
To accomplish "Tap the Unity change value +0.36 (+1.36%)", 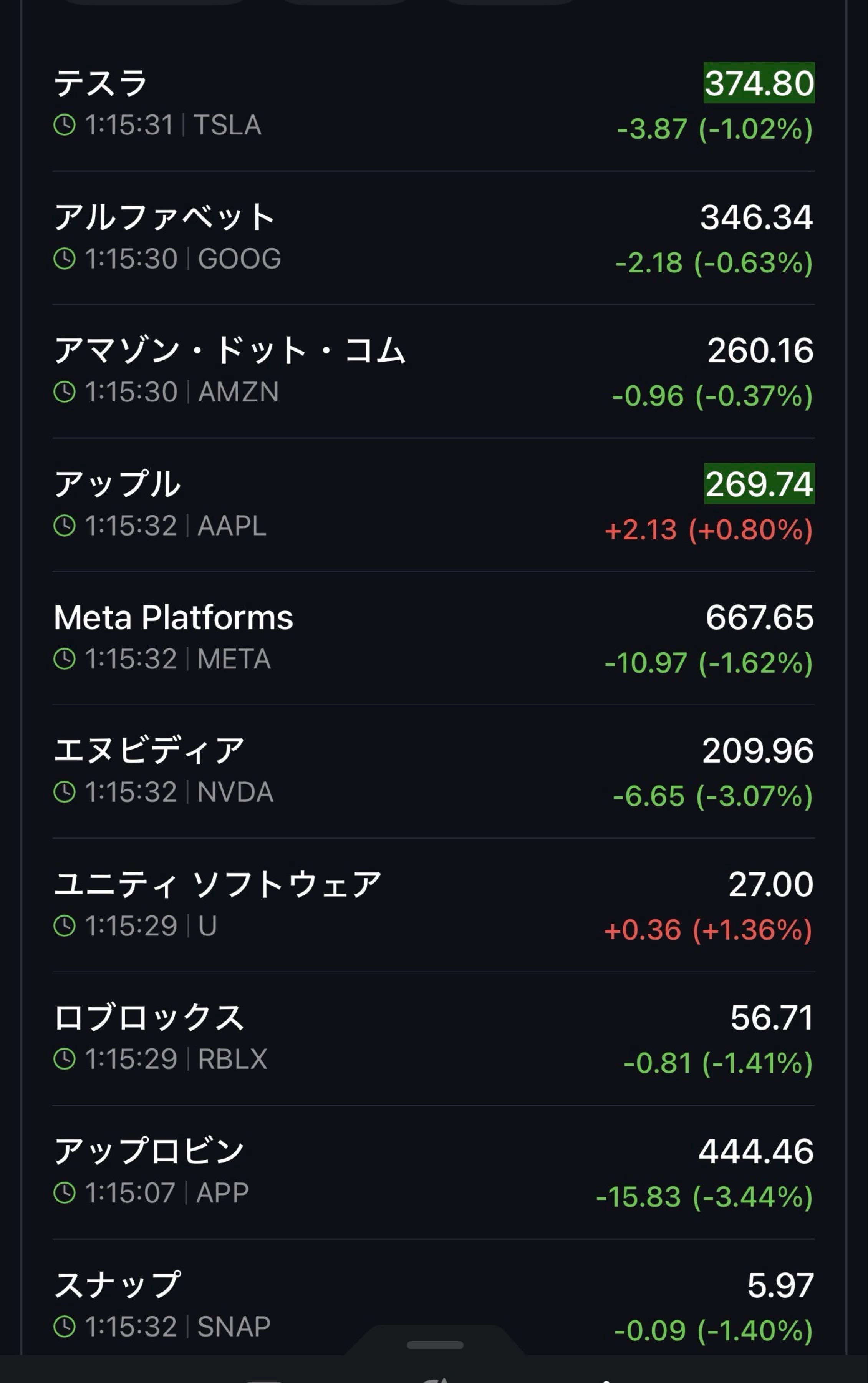I will pos(708,930).
